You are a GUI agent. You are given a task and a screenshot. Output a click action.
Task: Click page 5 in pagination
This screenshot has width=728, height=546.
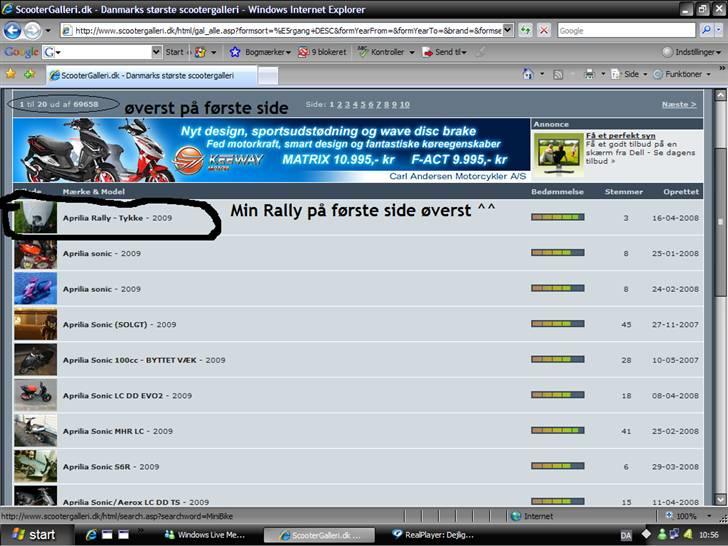(x=361, y=104)
